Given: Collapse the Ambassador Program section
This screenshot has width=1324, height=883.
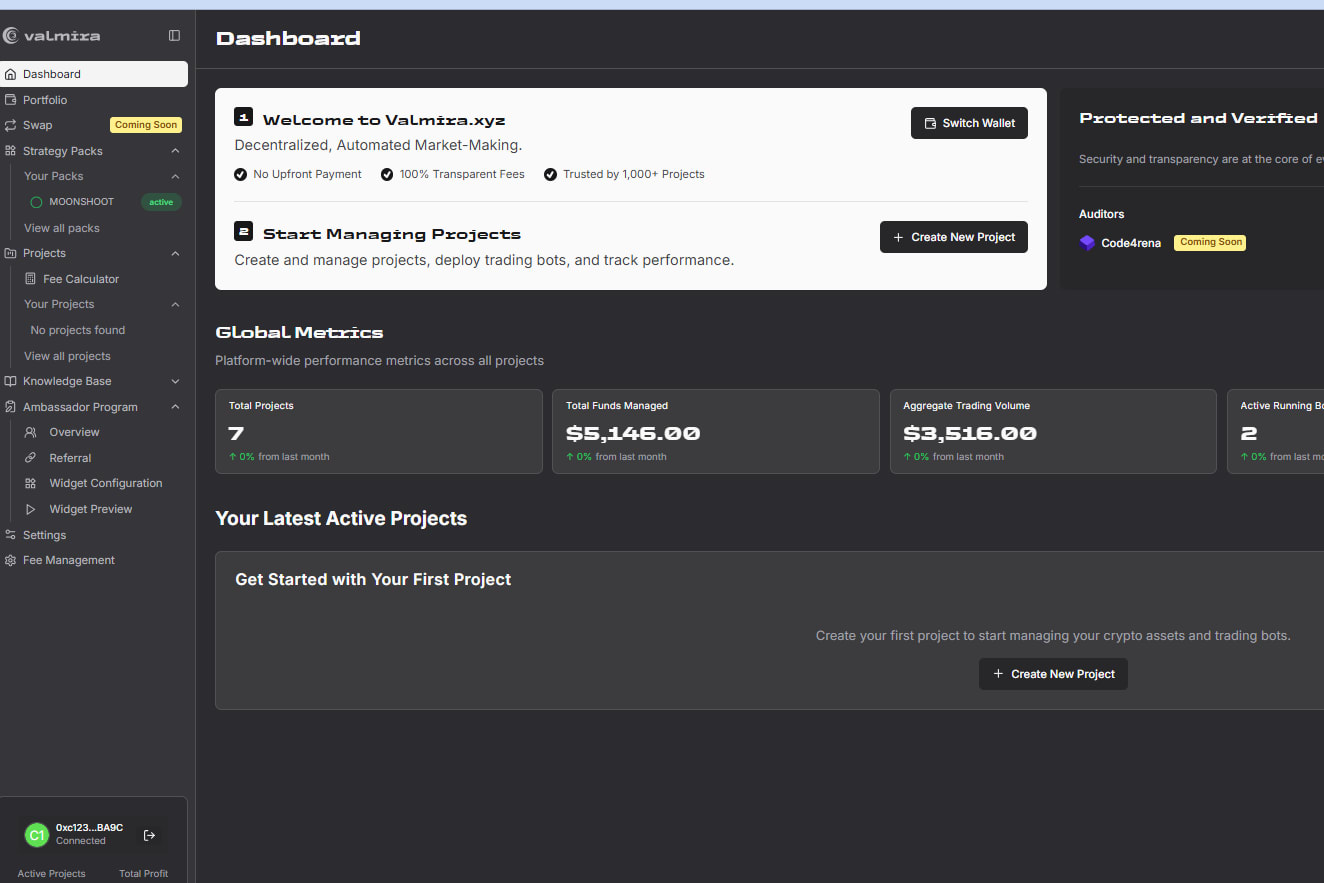Looking at the screenshot, I should pos(175,406).
